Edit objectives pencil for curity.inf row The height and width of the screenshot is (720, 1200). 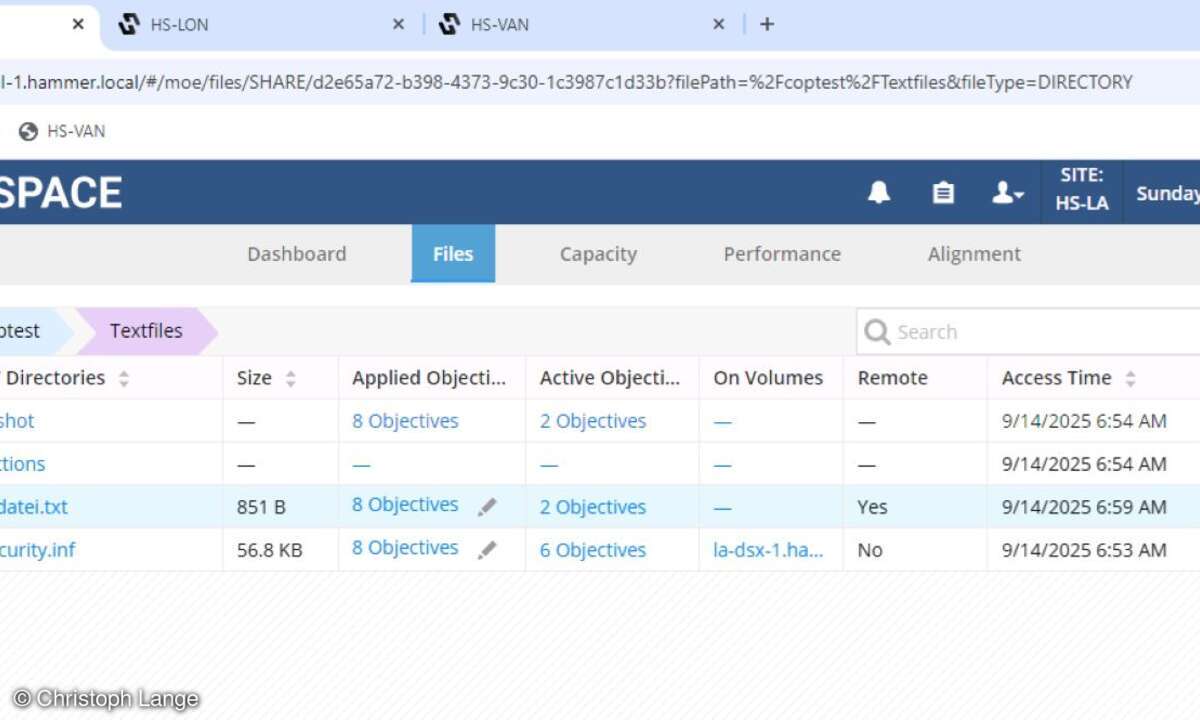(x=487, y=550)
